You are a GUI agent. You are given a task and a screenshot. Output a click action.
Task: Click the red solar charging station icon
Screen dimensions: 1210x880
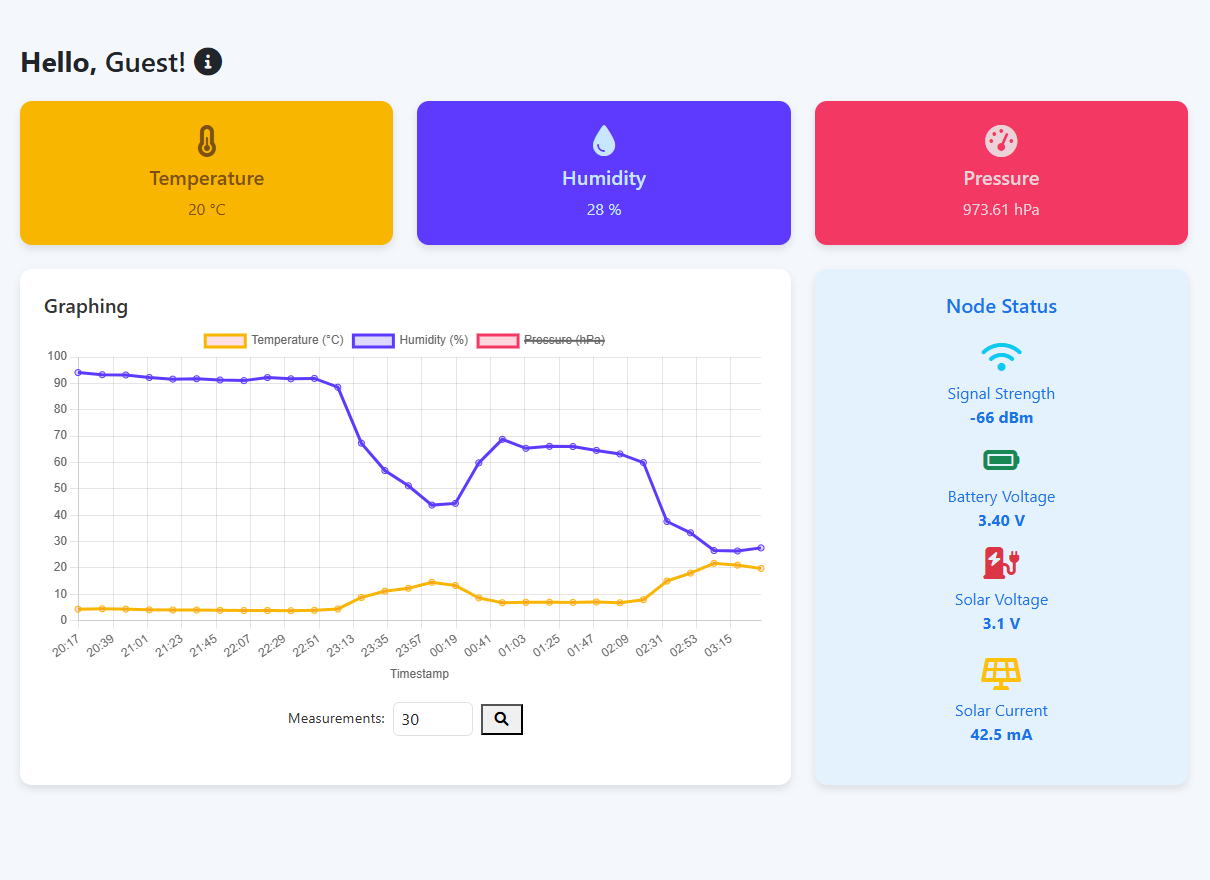pos(1001,563)
